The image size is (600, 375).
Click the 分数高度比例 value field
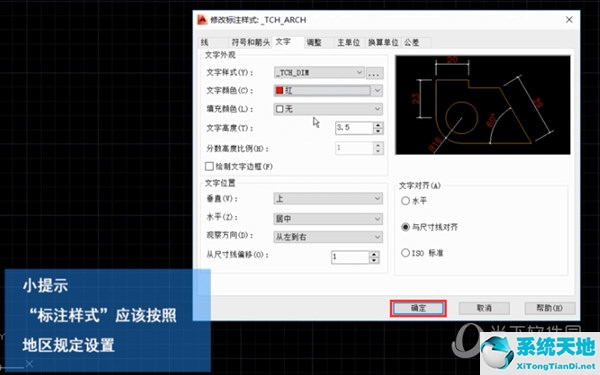click(354, 148)
